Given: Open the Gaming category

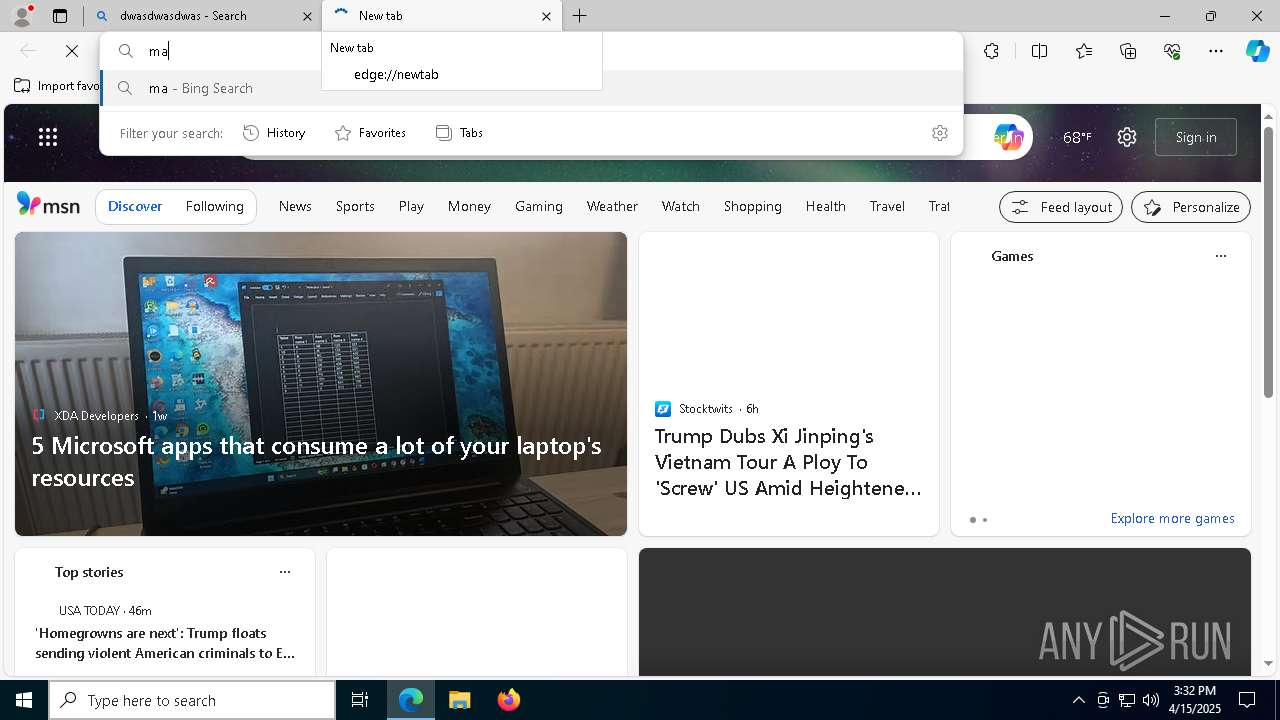Looking at the screenshot, I should pyautogui.click(x=539, y=206).
